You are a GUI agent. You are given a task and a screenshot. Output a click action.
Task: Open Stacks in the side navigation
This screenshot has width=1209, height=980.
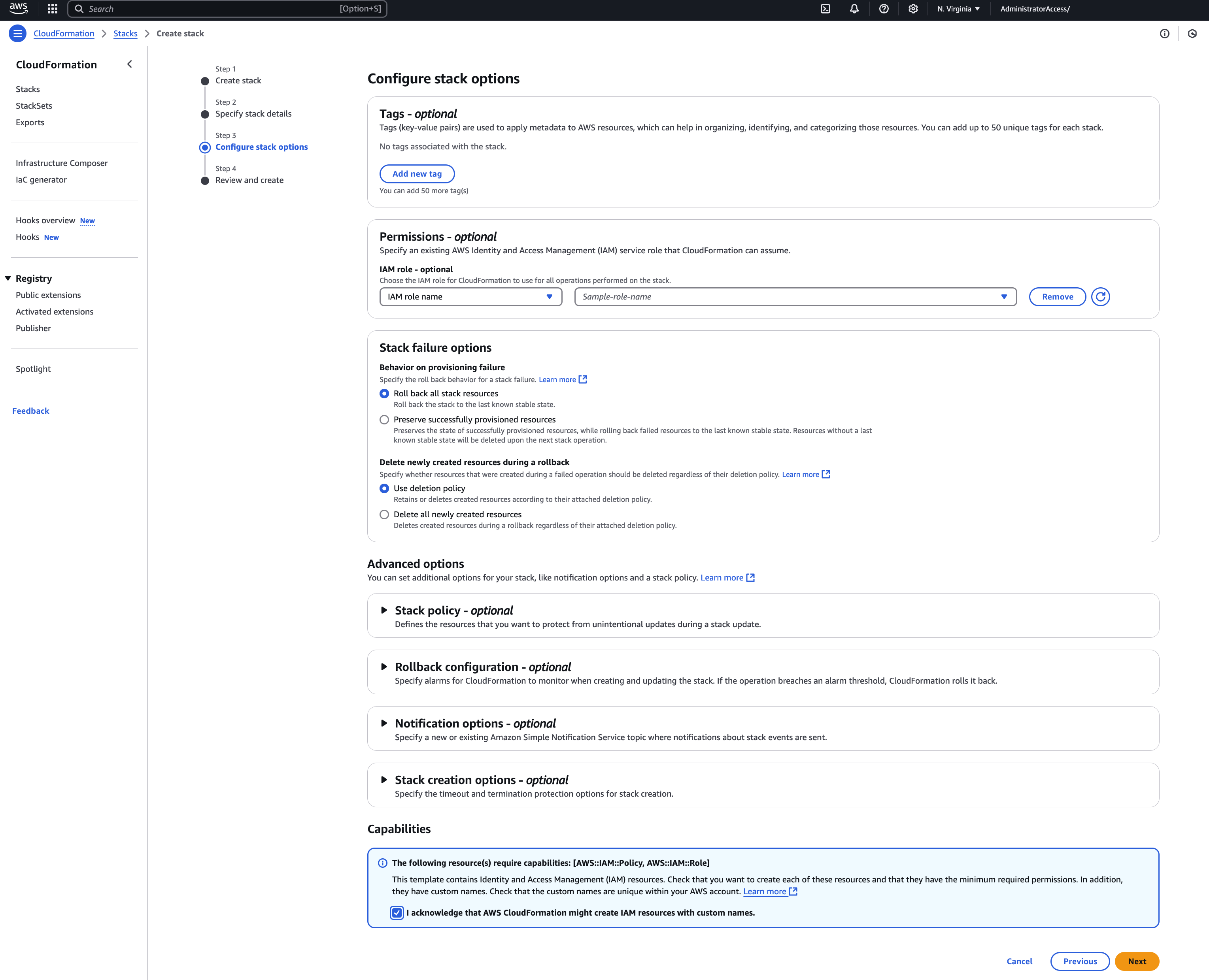28,89
